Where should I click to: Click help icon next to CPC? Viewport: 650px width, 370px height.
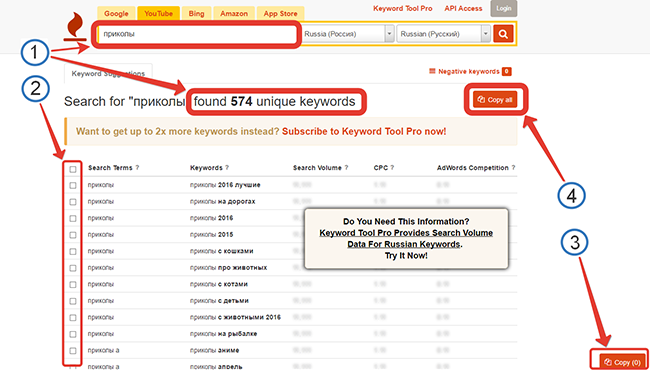392,168
